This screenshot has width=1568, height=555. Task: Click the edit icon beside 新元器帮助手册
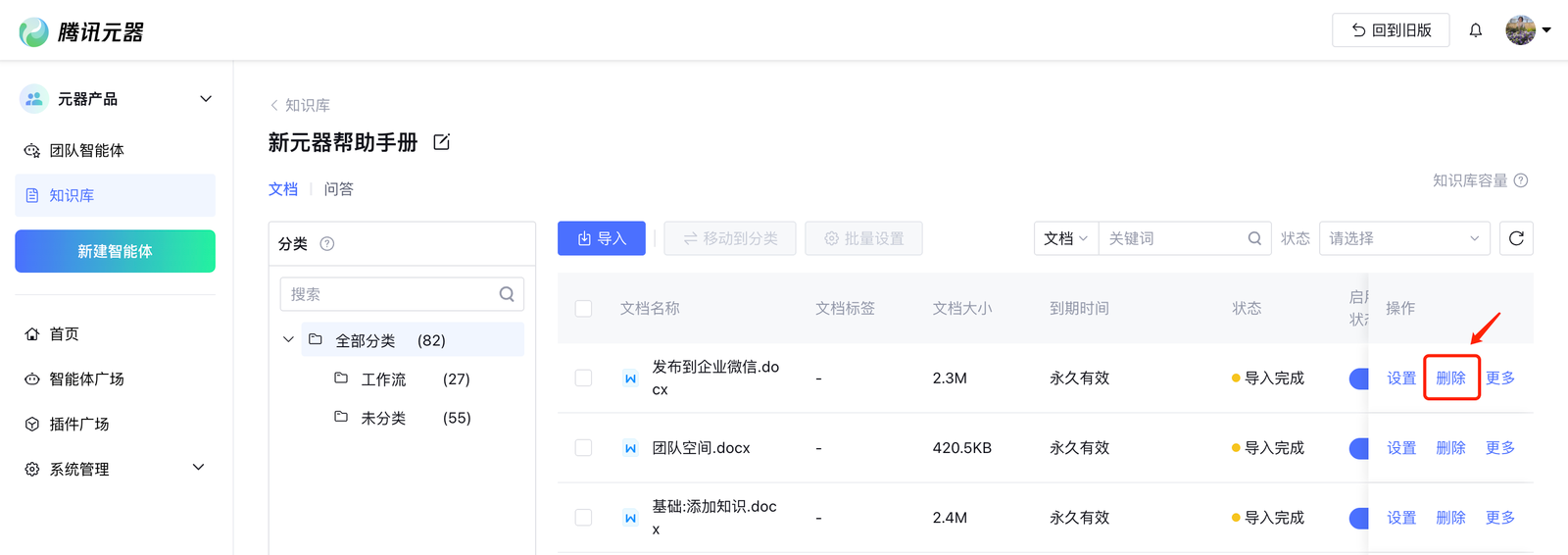coord(442,142)
